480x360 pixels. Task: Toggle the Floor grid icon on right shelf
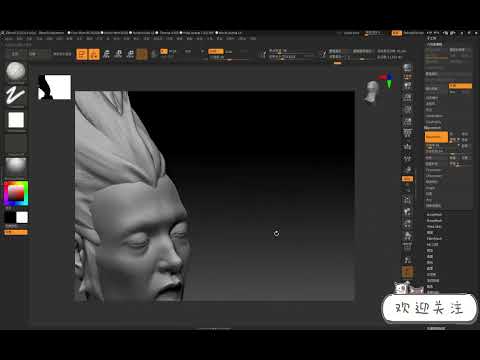(x=407, y=146)
